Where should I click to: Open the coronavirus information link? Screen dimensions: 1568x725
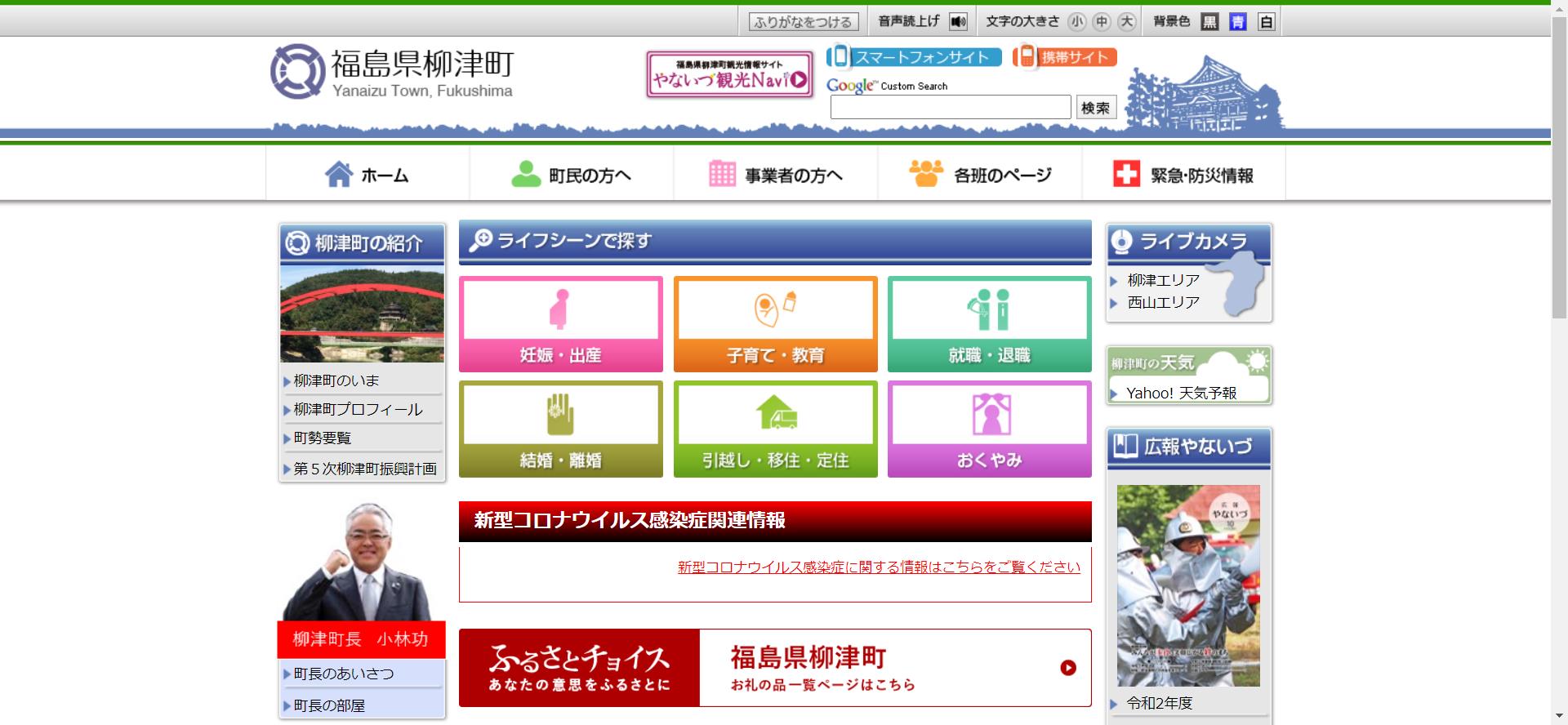pos(879,567)
